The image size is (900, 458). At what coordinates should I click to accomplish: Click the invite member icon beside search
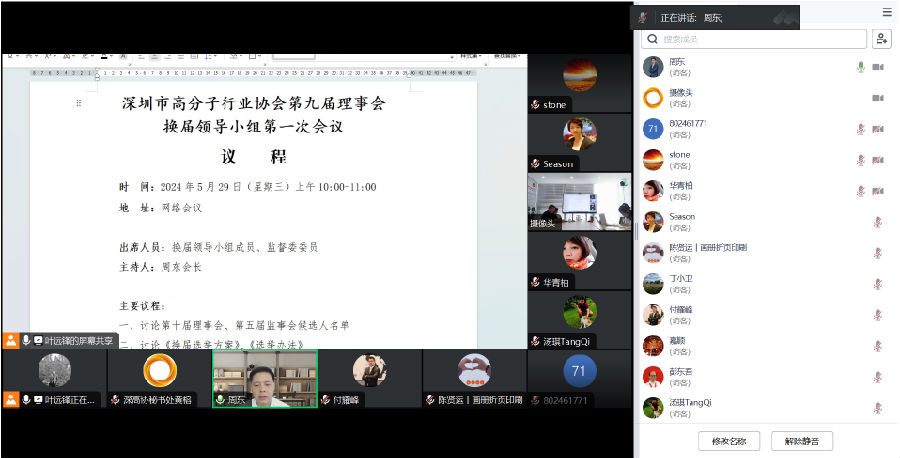point(882,39)
